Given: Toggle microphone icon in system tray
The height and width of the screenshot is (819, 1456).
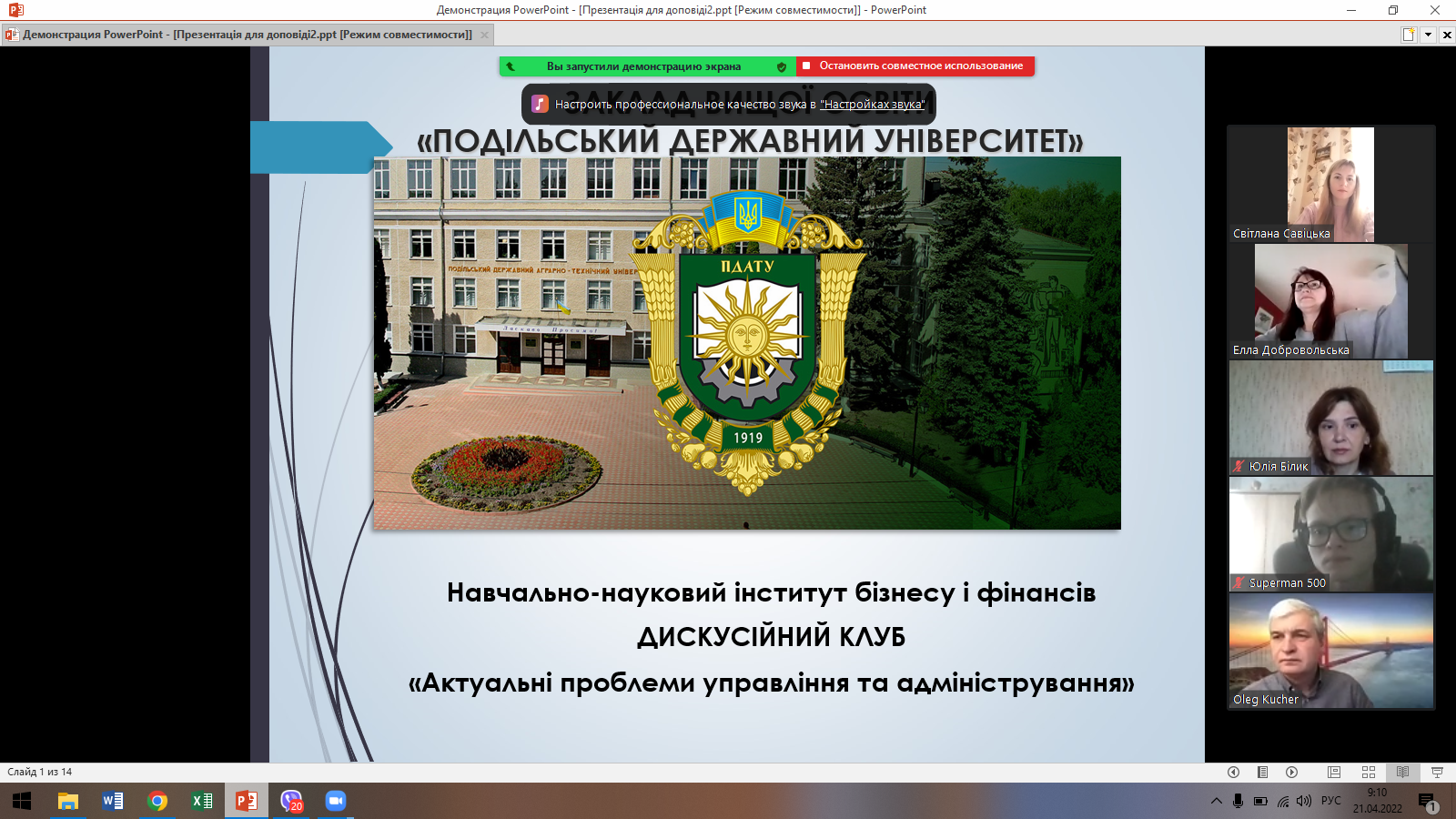Looking at the screenshot, I should (1238, 801).
